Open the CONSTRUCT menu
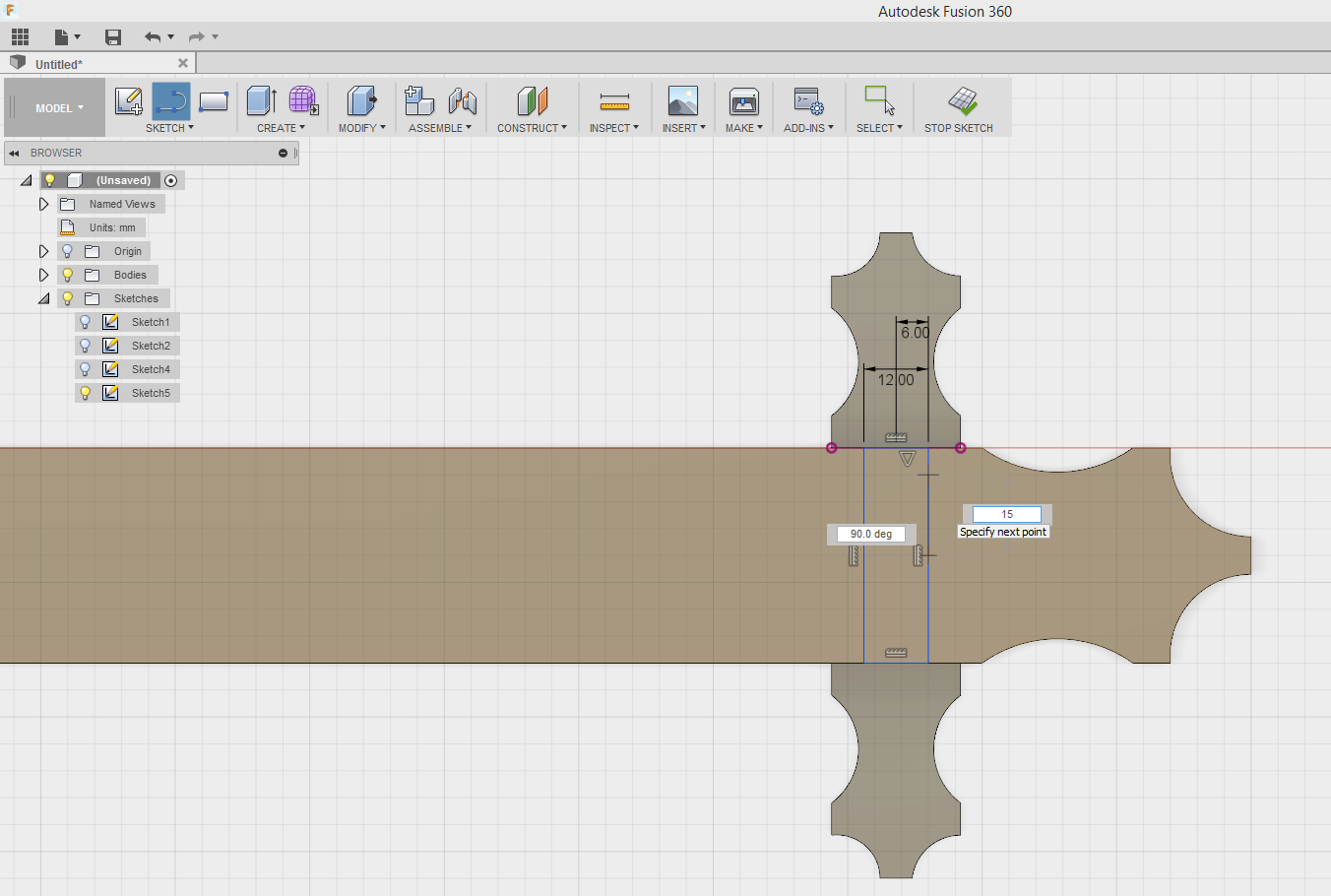1331x896 pixels. pos(532,128)
